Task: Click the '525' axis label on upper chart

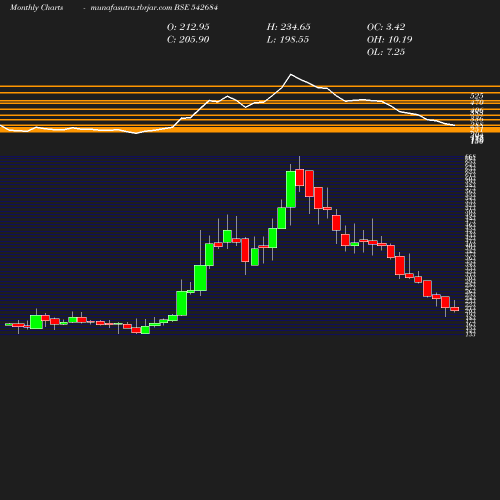Action: (x=477, y=96)
